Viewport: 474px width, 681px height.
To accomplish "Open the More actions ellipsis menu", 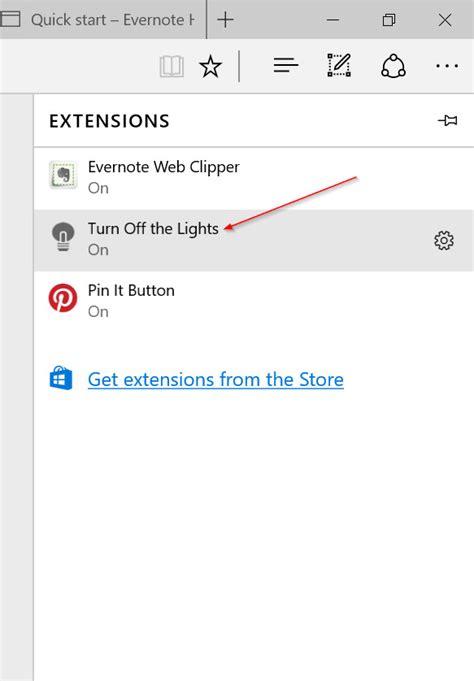I will pos(447,66).
